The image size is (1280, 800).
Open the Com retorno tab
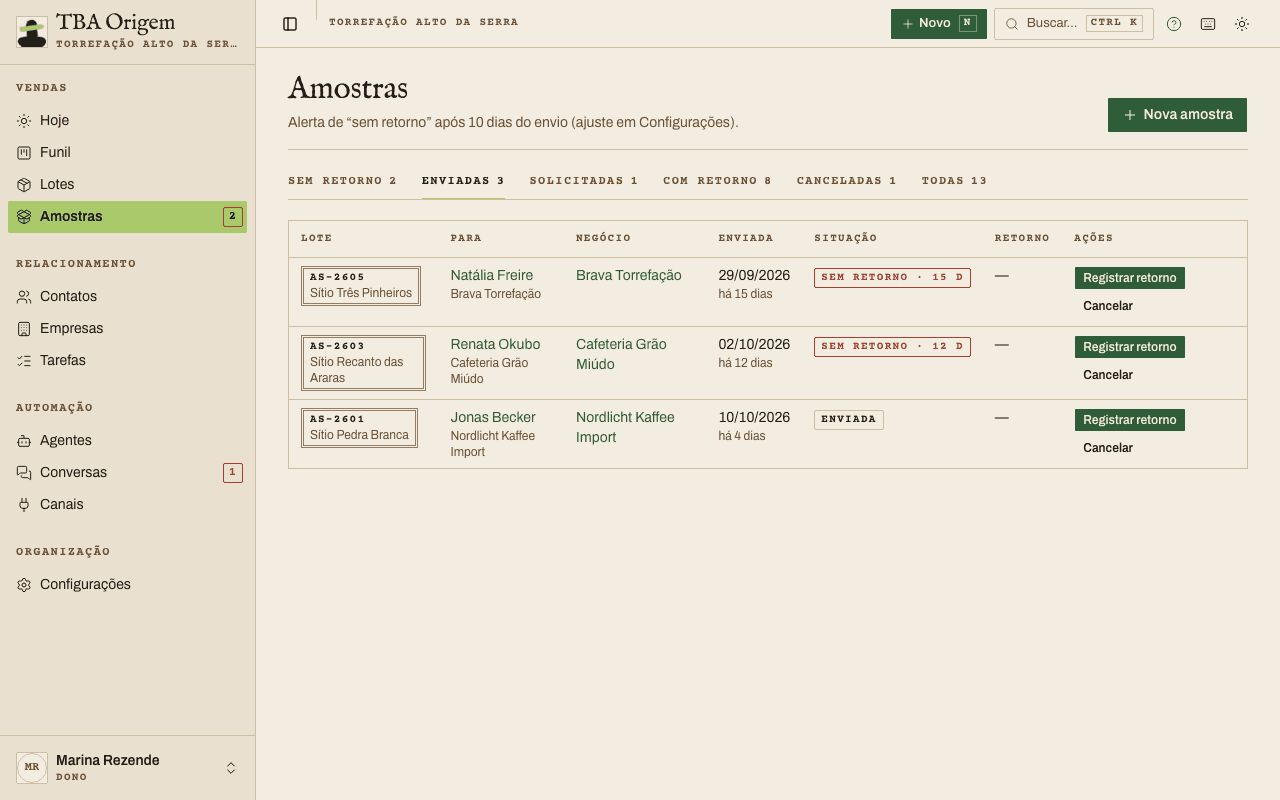pos(717,181)
